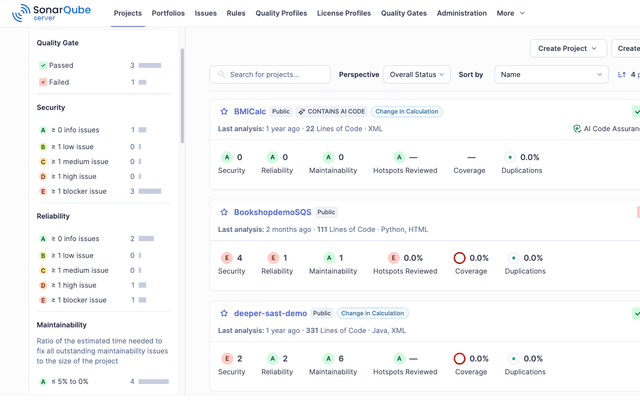Click BMICalc Reliability A rating badge
The width and height of the screenshot is (640, 400).
point(272,157)
